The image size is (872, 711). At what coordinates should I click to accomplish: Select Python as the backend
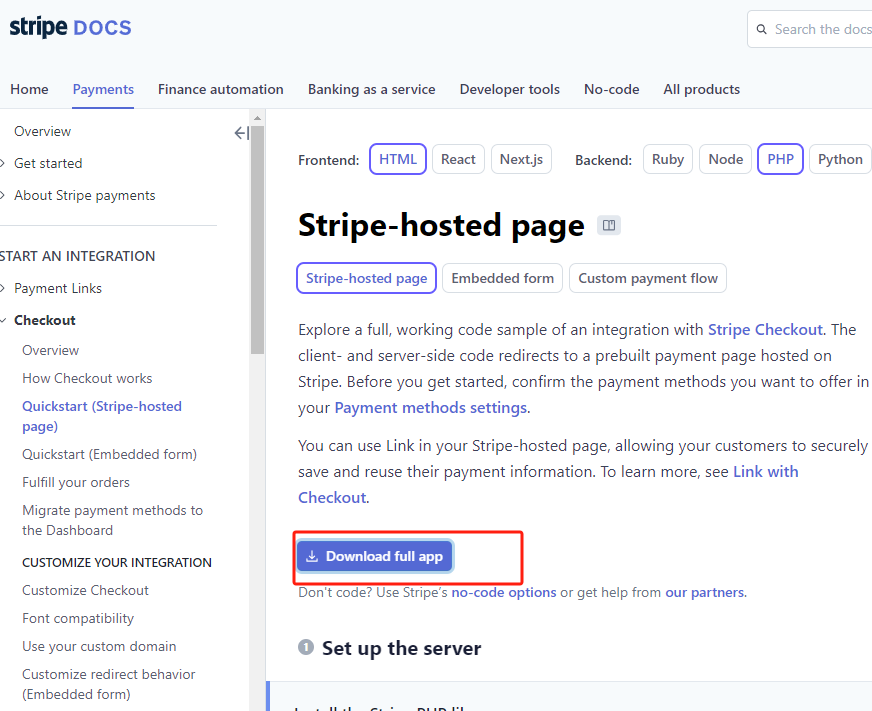tap(840, 159)
